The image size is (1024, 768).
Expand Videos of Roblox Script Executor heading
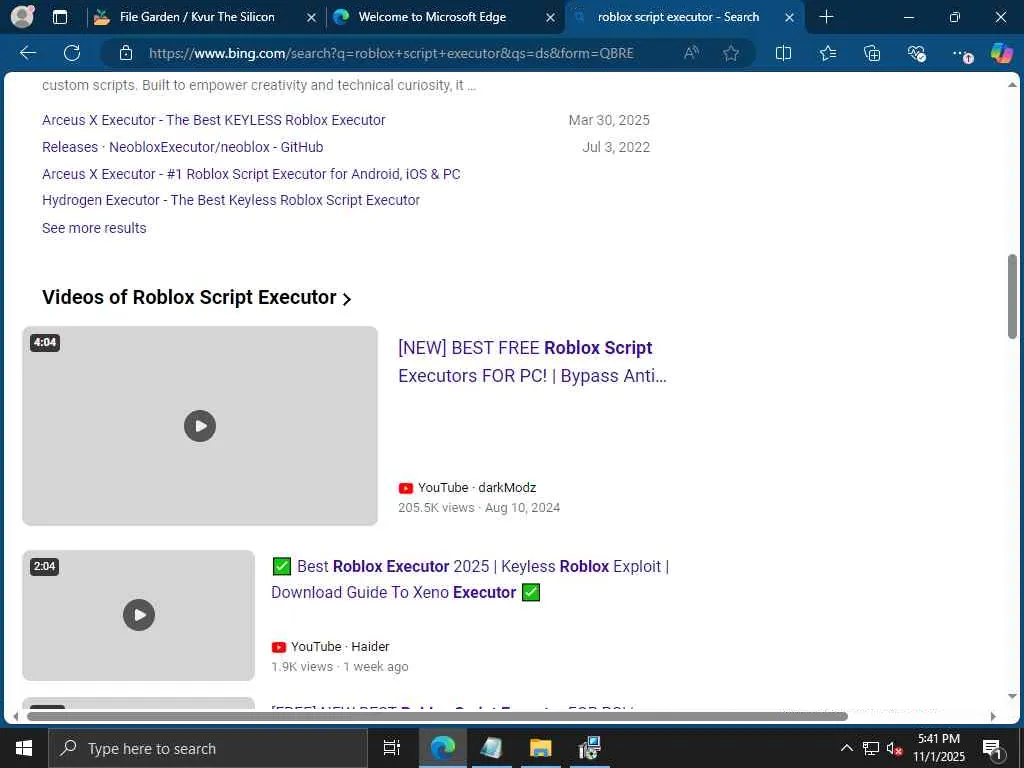point(197,297)
